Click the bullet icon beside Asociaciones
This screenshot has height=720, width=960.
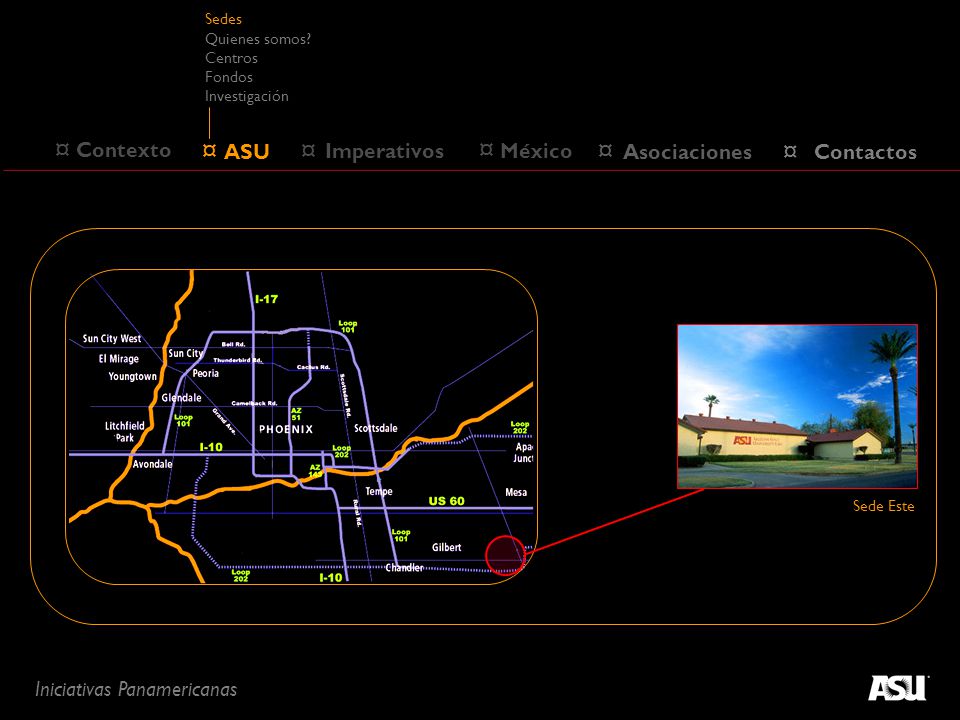coord(605,150)
